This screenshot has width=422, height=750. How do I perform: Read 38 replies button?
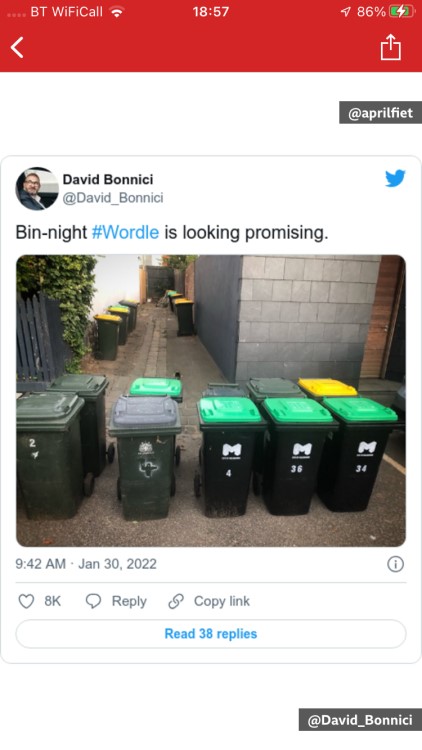(x=211, y=634)
